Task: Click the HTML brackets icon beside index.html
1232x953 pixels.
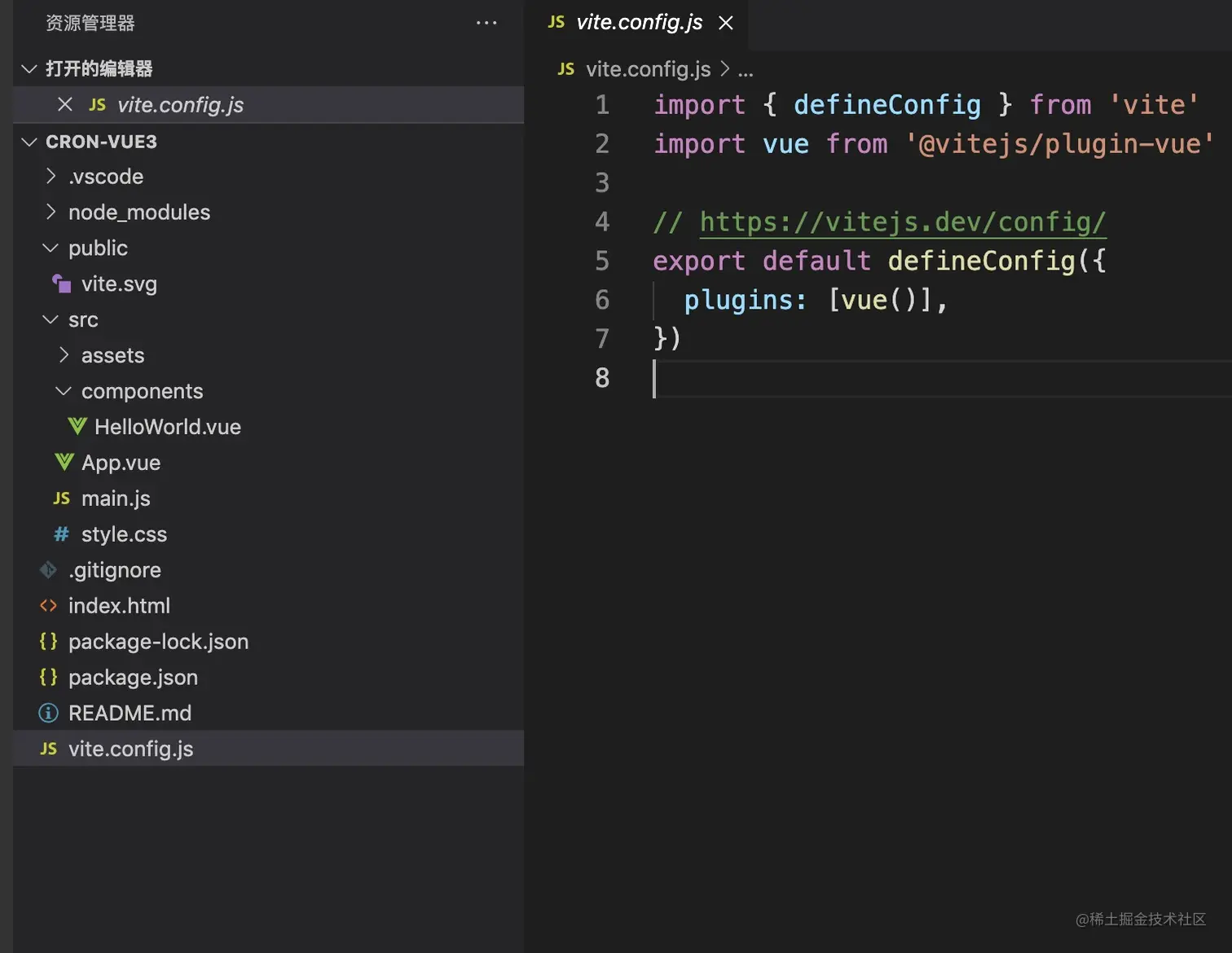Action: [48, 606]
